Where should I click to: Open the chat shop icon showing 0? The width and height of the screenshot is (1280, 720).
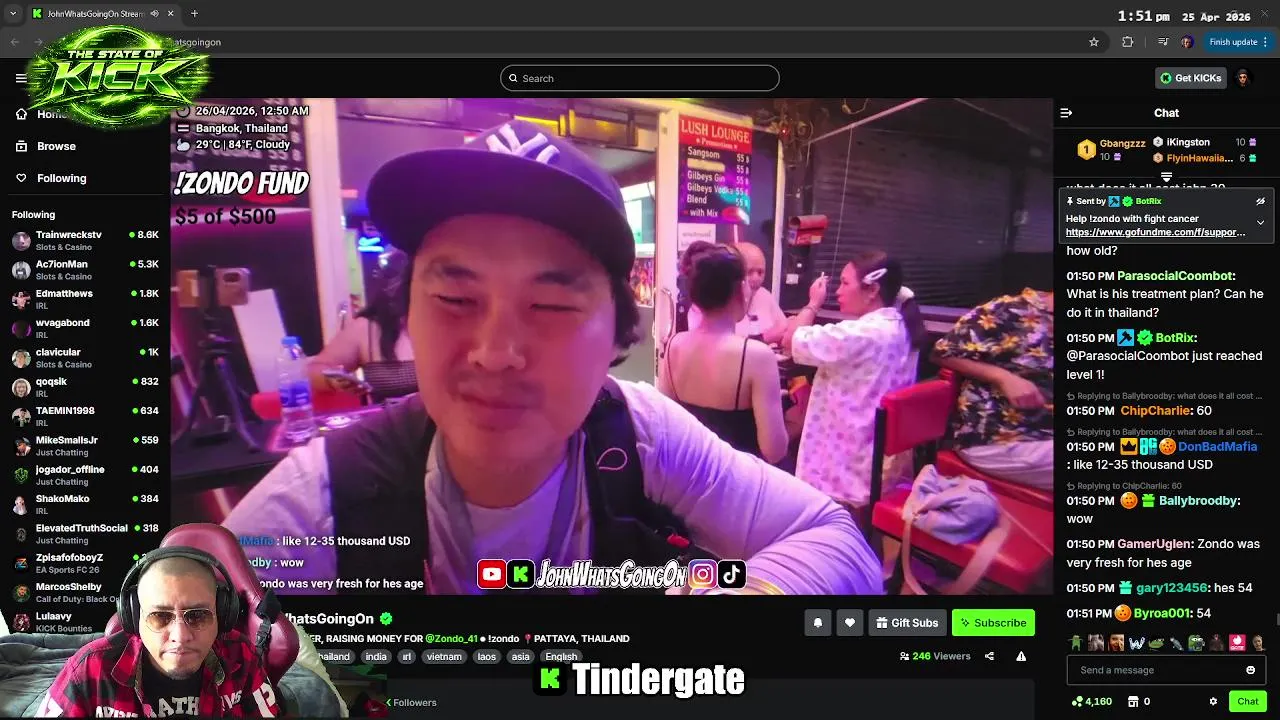point(1139,701)
